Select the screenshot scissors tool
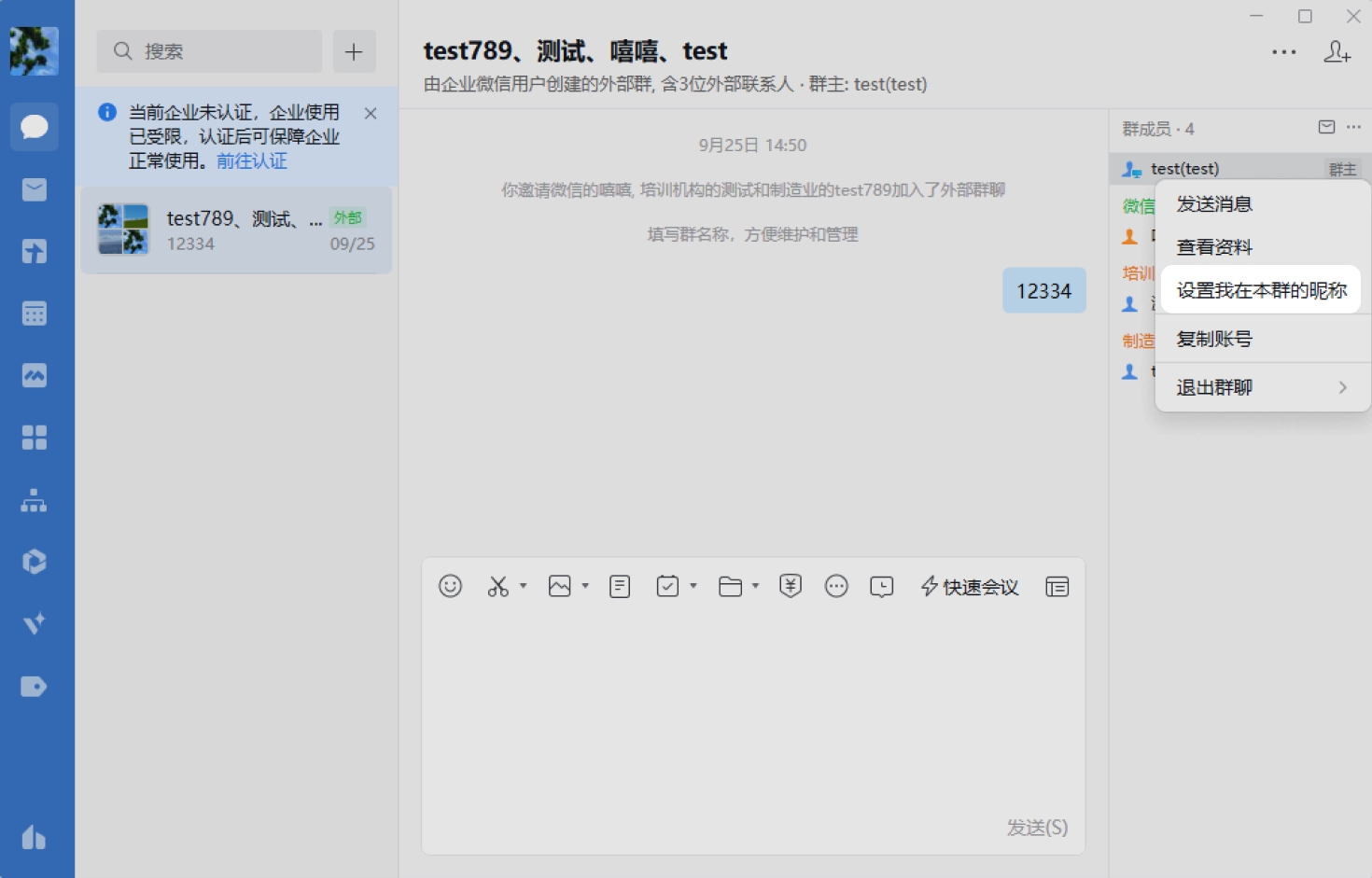This screenshot has height=878, width=1372. click(x=497, y=586)
